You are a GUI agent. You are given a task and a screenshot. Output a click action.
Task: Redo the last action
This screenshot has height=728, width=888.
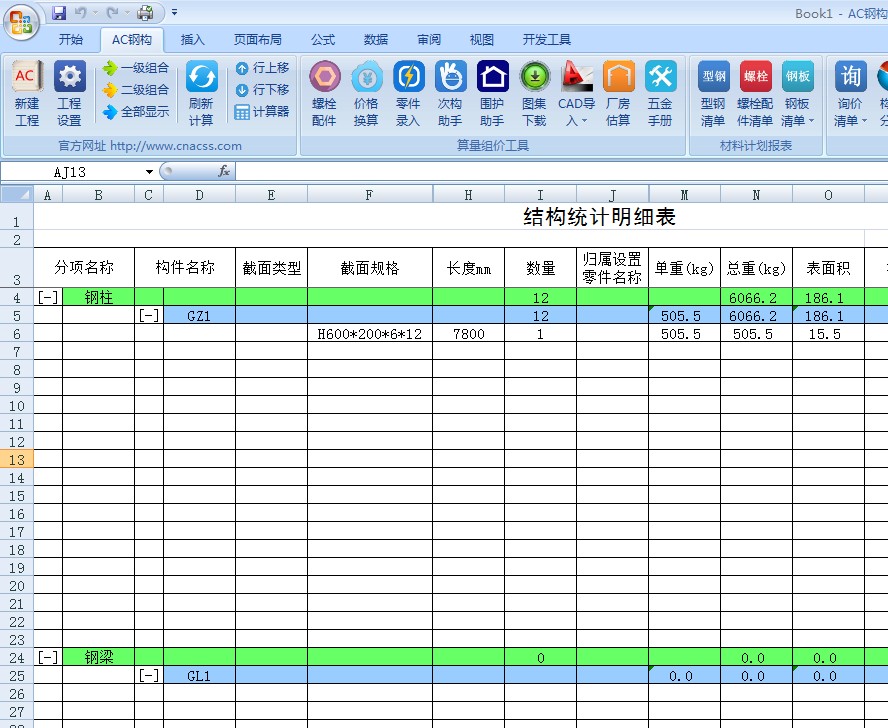113,12
